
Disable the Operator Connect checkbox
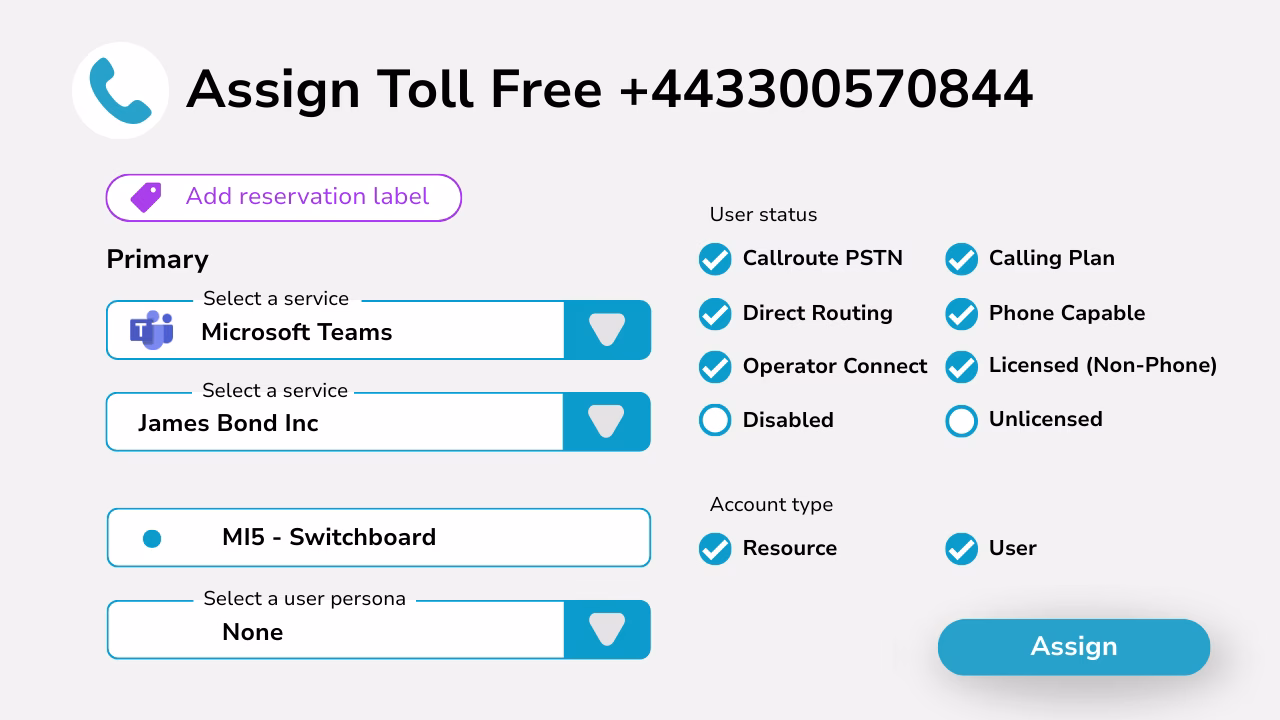(x=715, y=367)
